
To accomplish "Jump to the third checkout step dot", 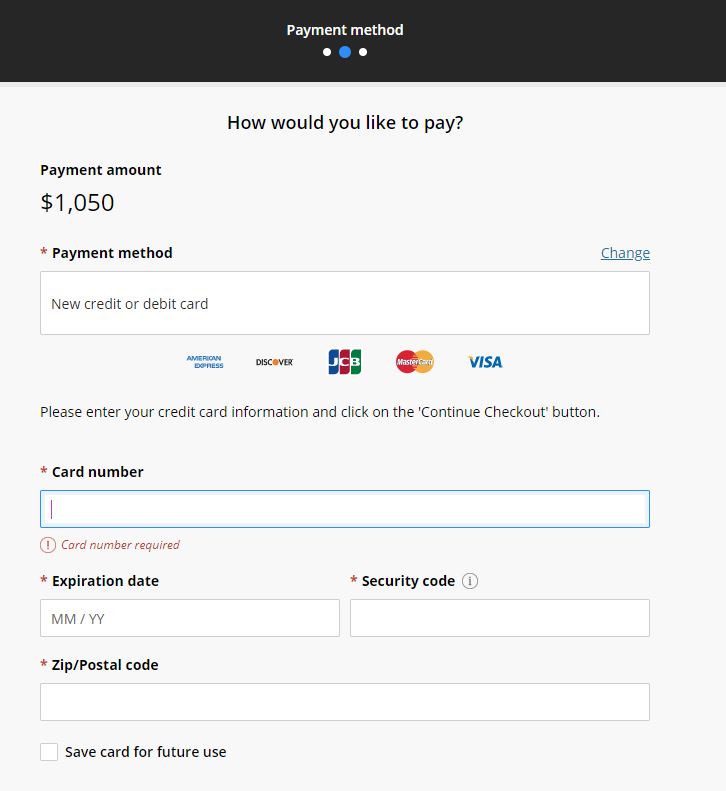I will [363, 52].
